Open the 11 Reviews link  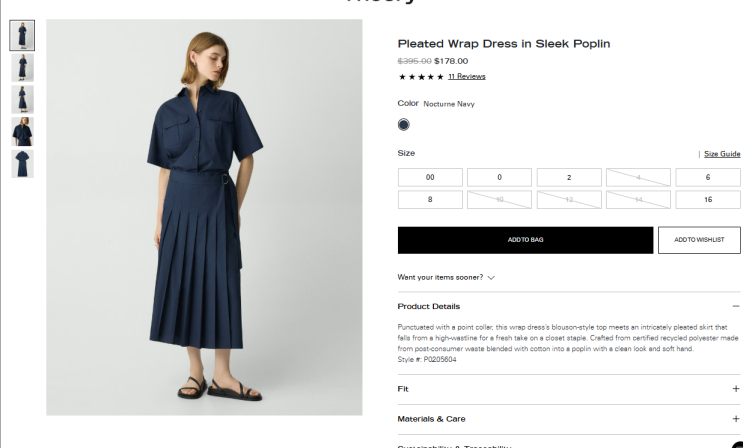[x=466, y=76]
